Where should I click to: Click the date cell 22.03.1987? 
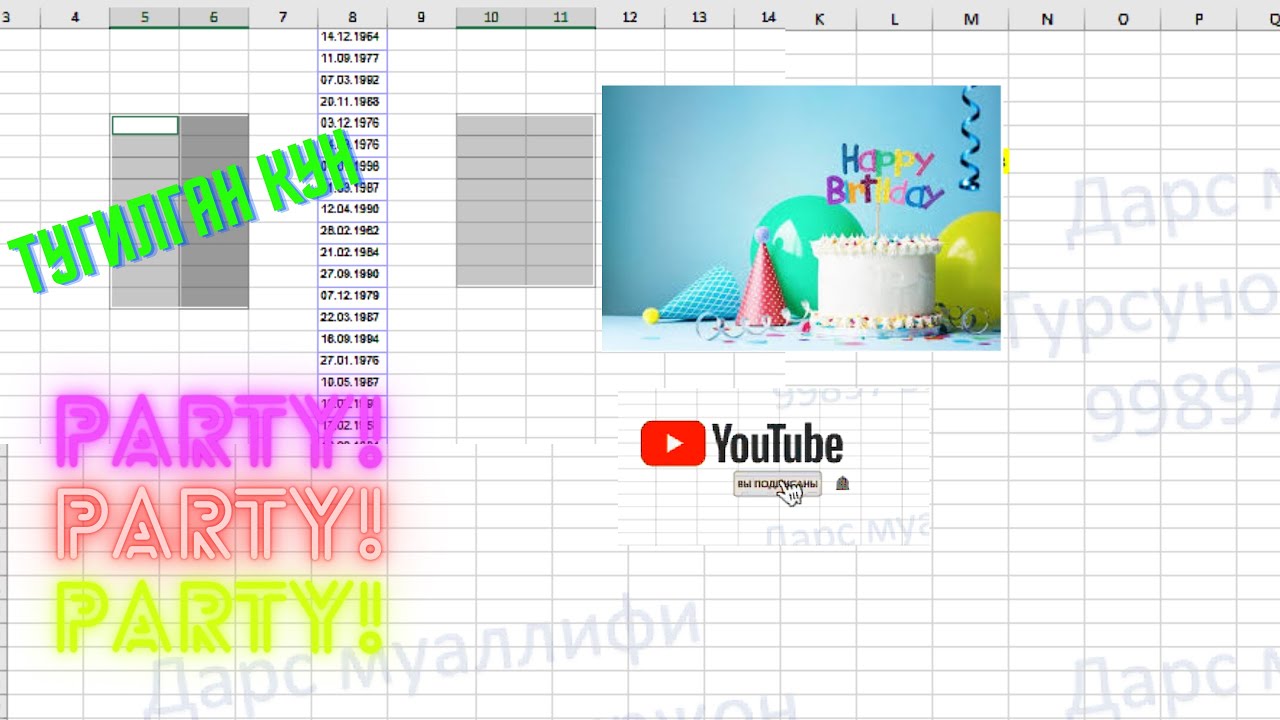(x=352, y=318)
